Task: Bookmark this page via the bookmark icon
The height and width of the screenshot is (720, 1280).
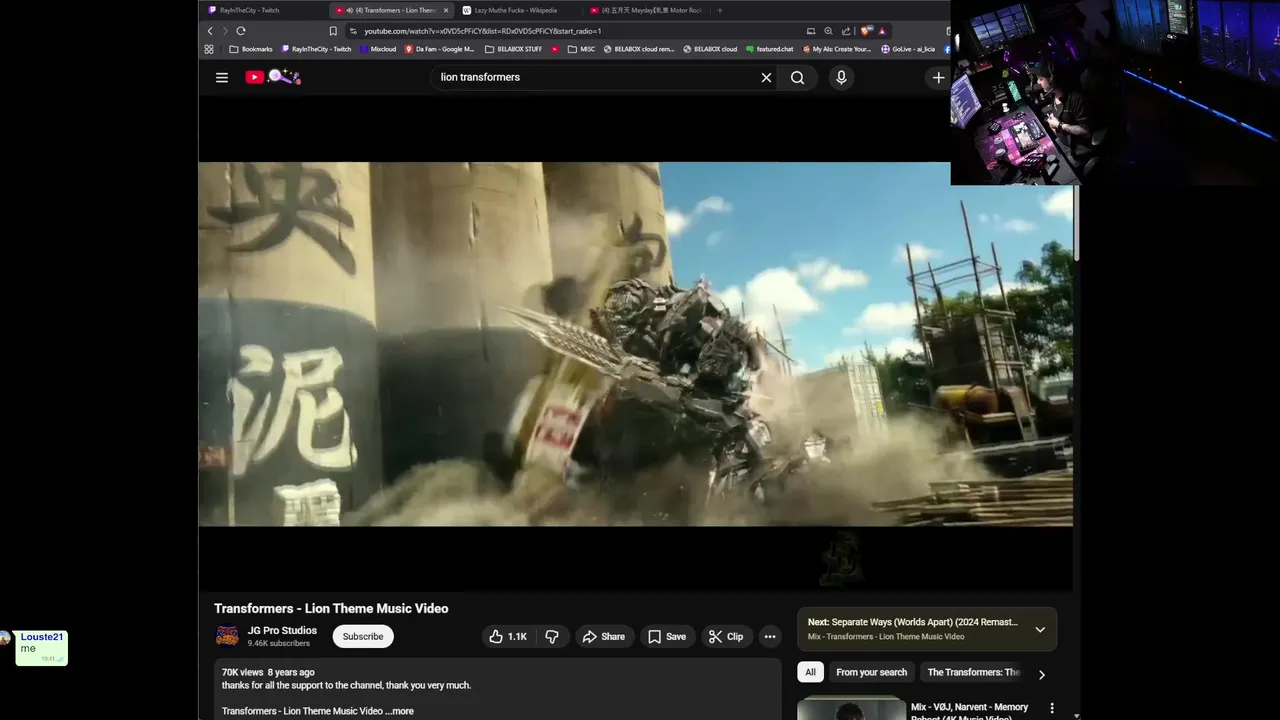Action: click(x=333, y=31)
